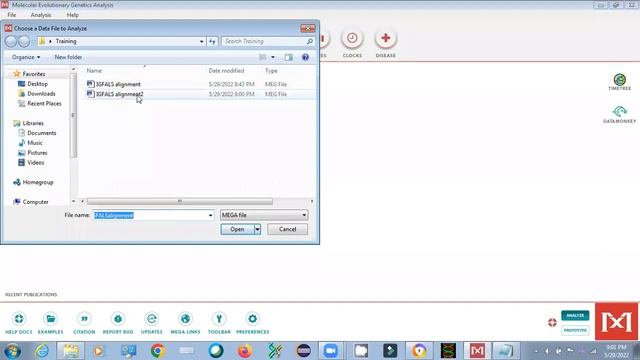Image resolution: width=640 pixels, height=360 pixels.
Task: Open the Examples folder
Action: click(x=51, y=323)
